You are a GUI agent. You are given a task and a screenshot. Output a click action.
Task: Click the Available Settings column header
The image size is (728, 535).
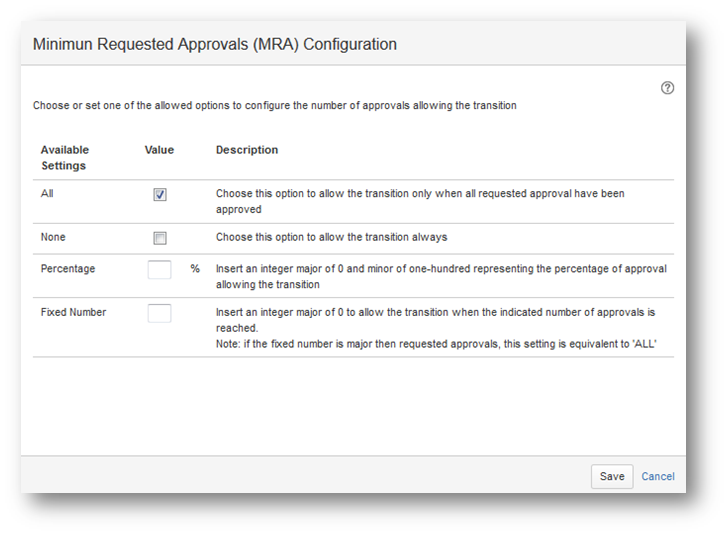tap(64, 158)
